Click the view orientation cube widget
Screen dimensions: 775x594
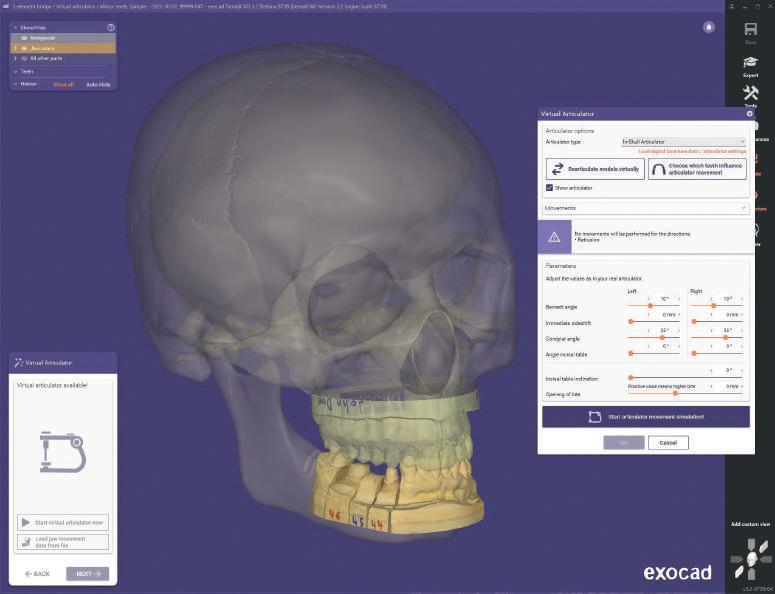[x=751, y=559]
